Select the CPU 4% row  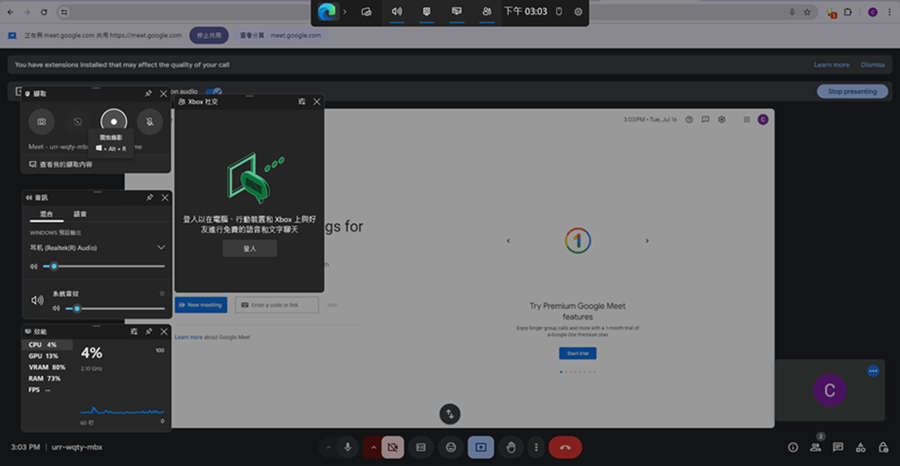tap(47, 345)
